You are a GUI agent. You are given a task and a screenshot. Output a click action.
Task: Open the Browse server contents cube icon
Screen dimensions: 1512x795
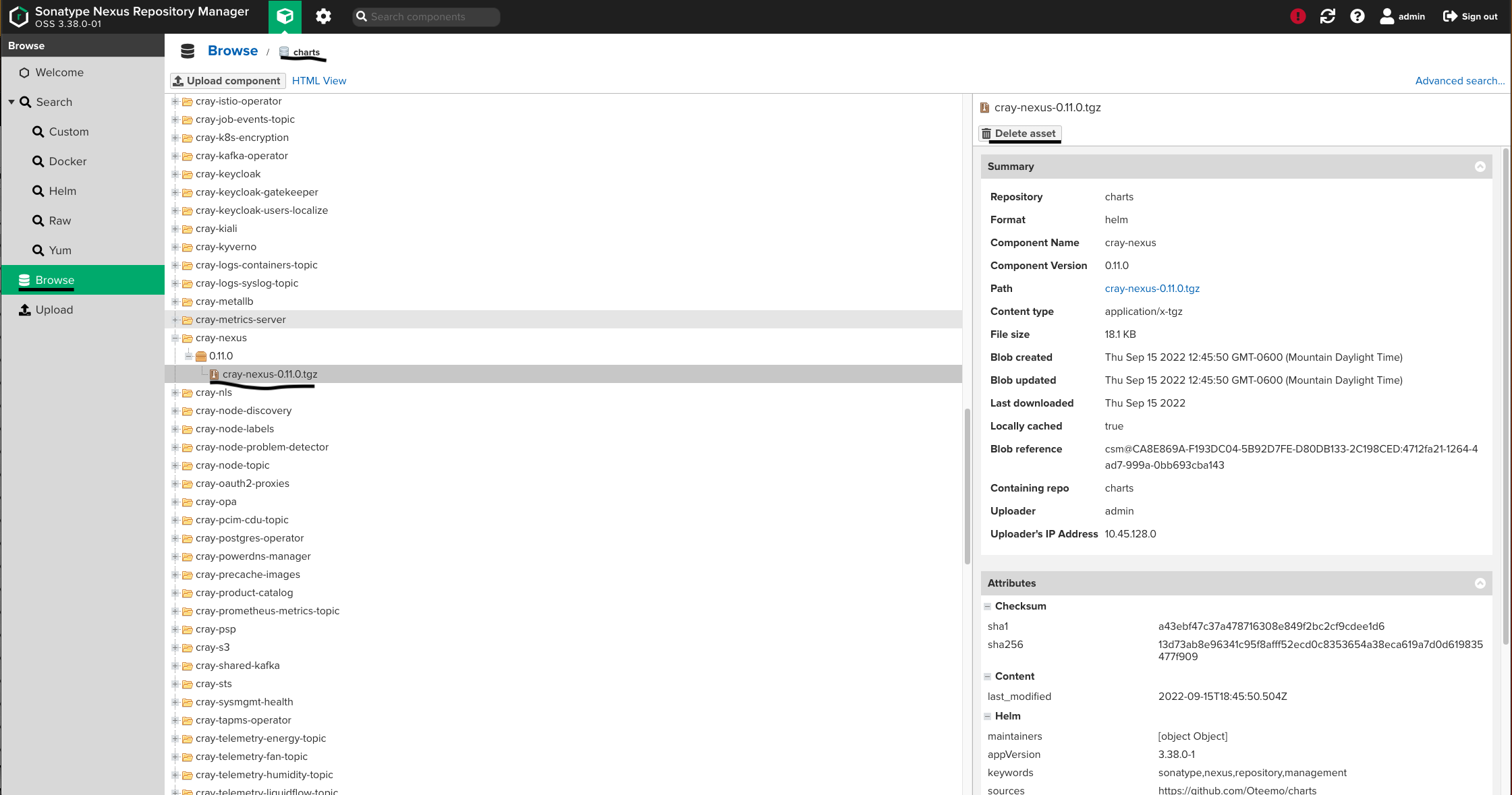(x=285, y=16)
